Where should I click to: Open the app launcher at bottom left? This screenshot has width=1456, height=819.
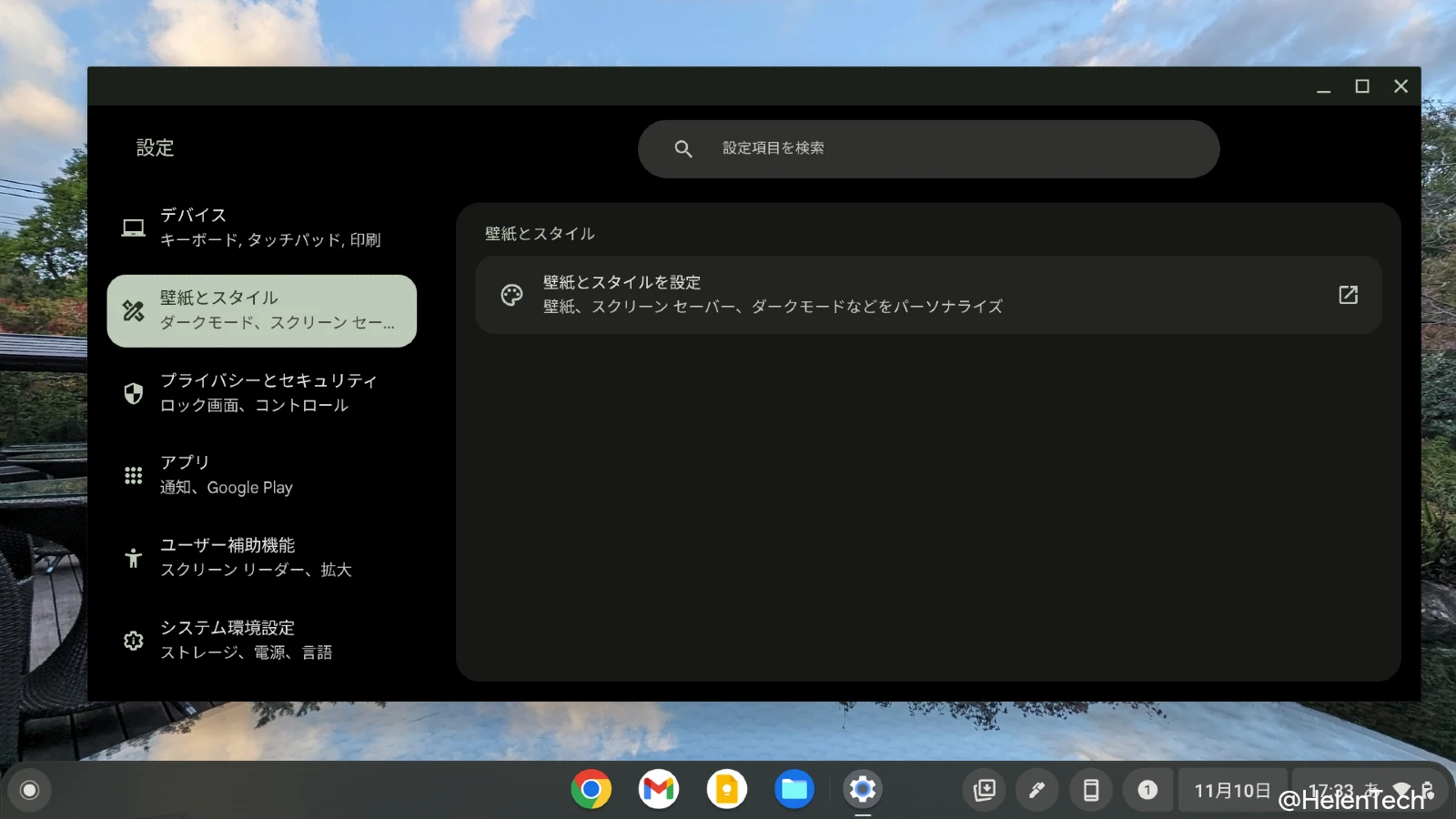pos(30,789)
